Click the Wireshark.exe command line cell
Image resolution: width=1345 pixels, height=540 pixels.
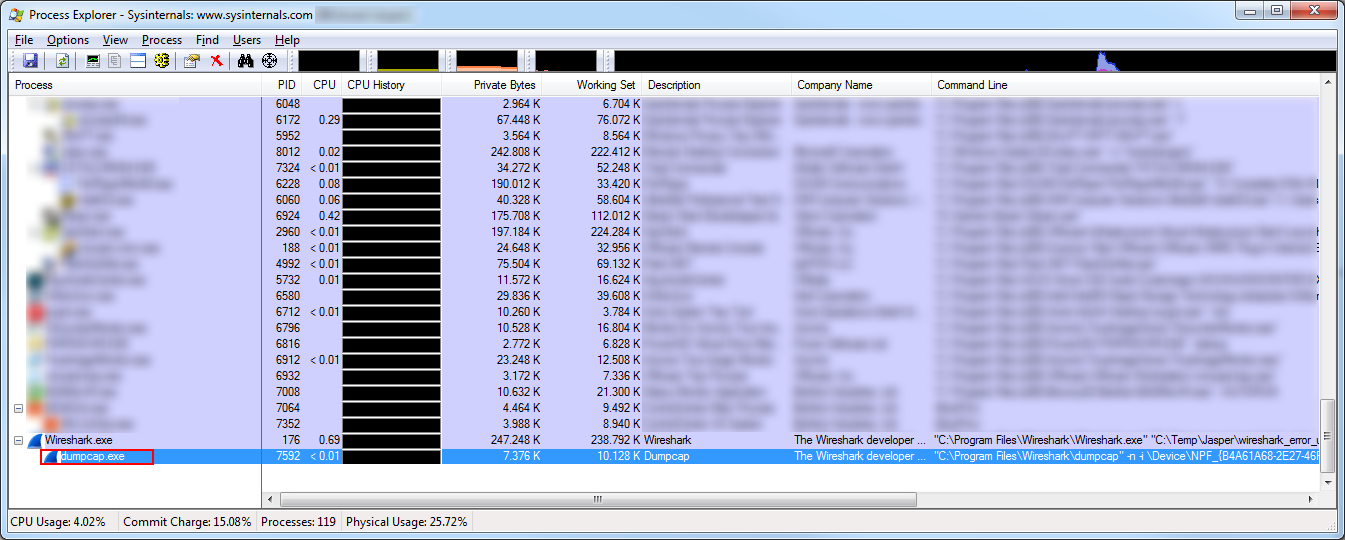[1126, 440]
